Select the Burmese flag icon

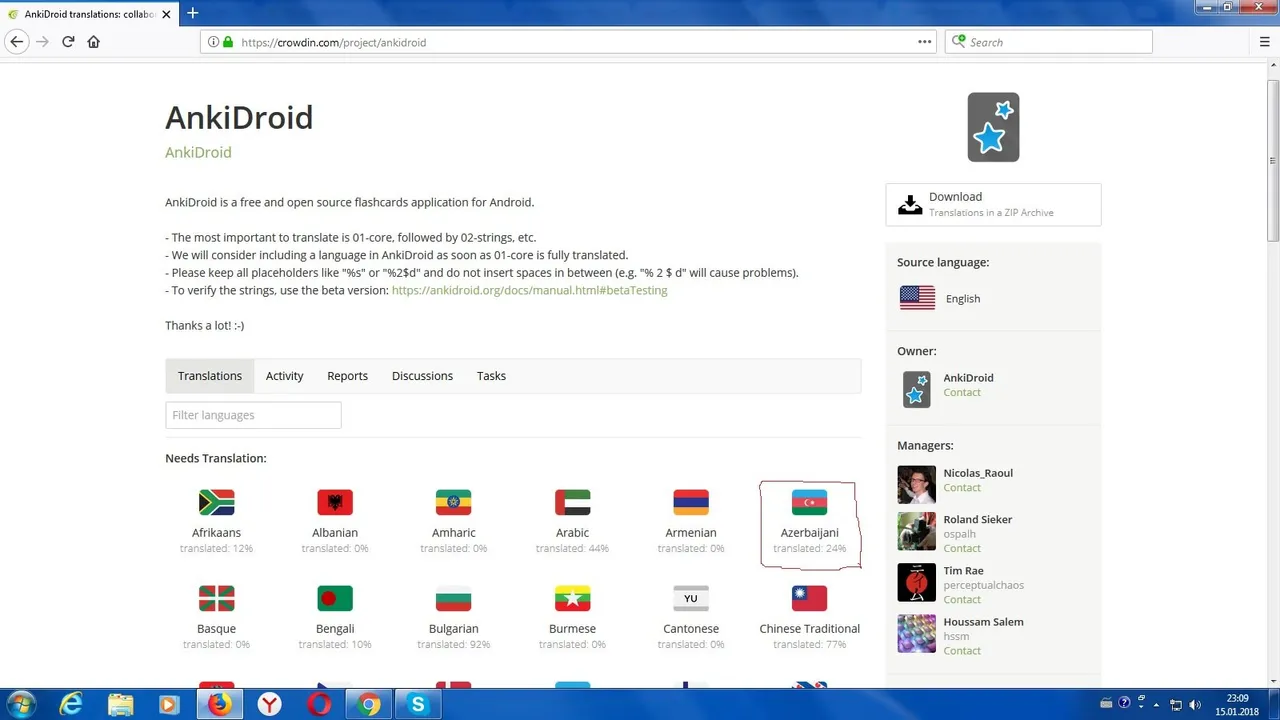pyautogui.click(x=572, y=598)
